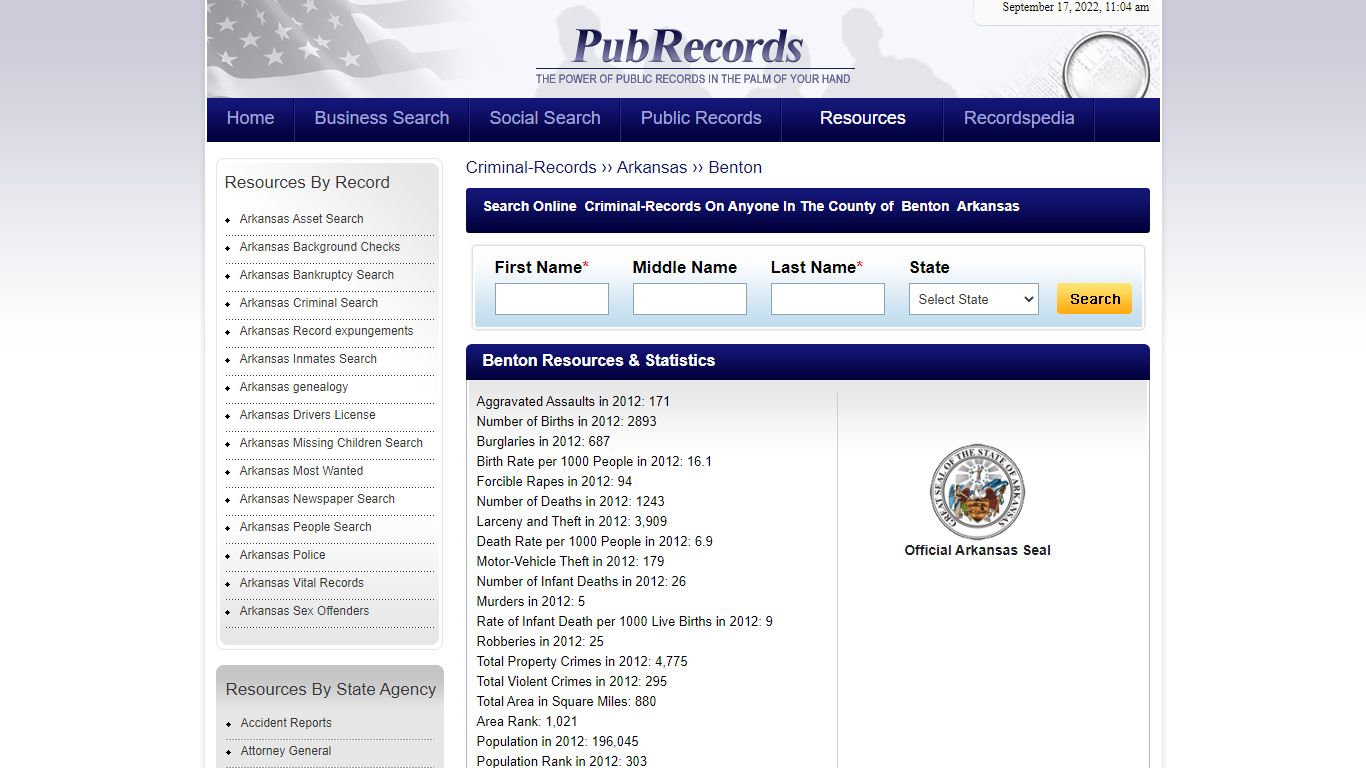Click the Last Name input field
Screen dimensions: 1366x768
tap(828, 299)
